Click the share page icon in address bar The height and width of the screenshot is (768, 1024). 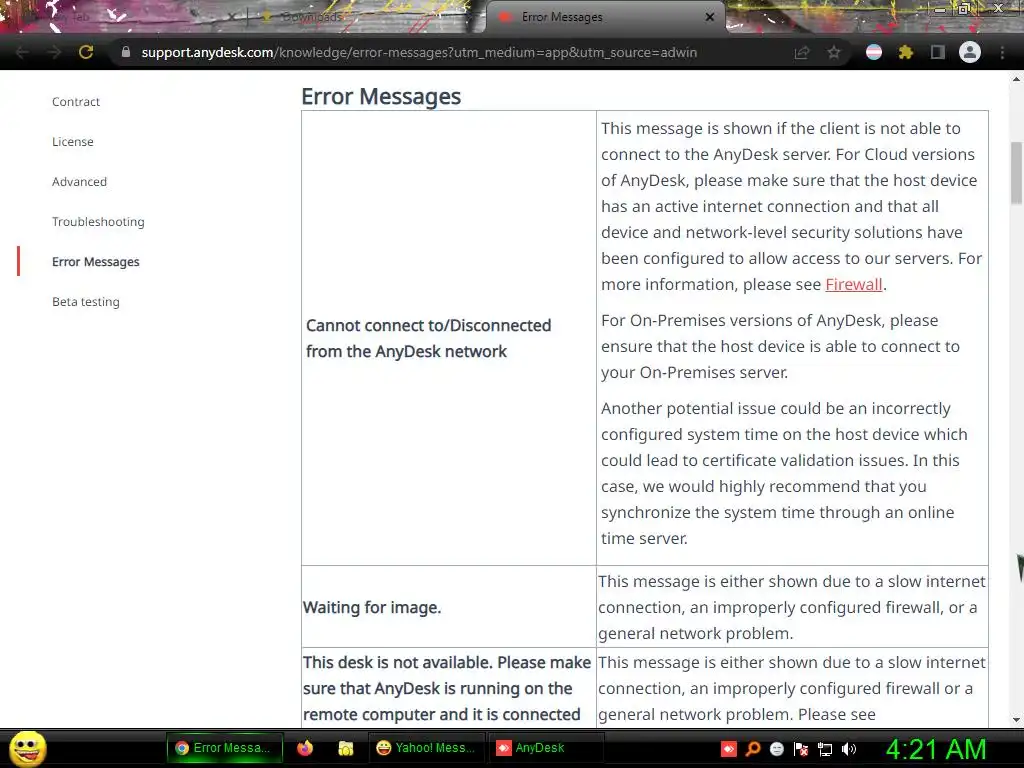coord(801,53)
